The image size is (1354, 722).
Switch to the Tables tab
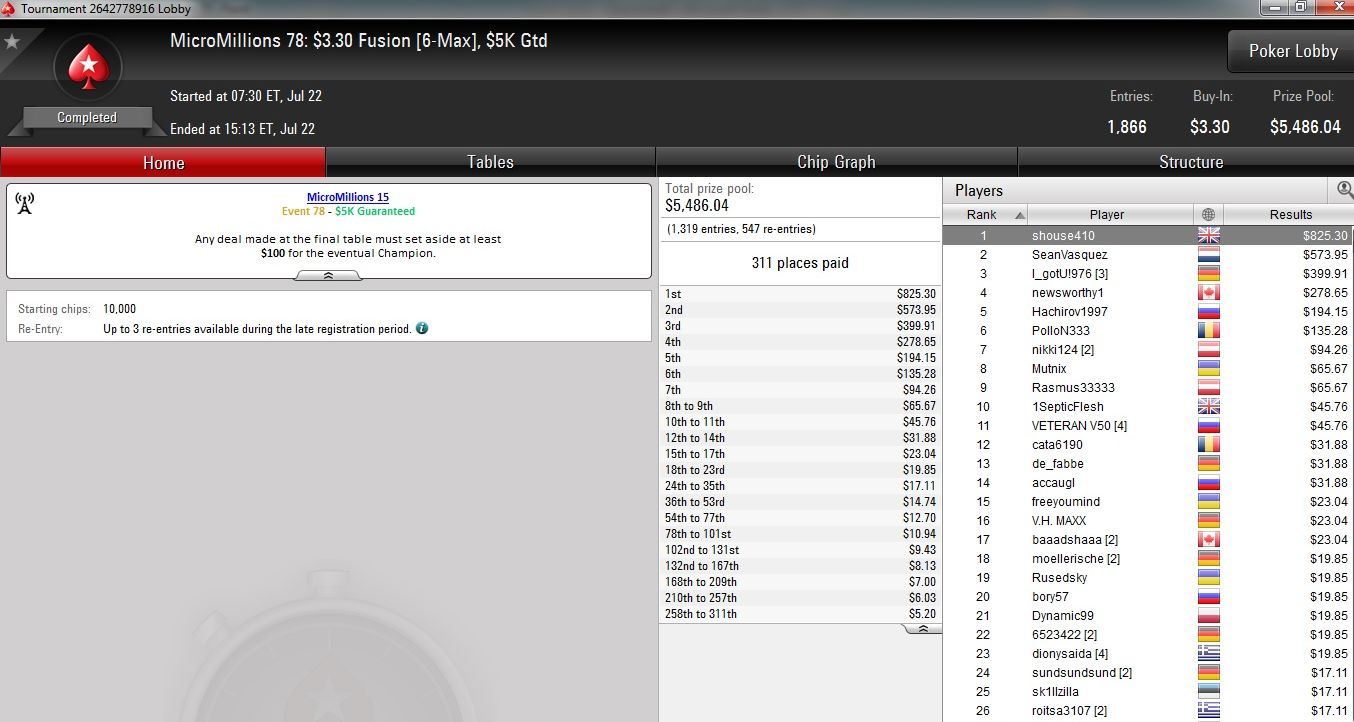[x=490, y=162]
